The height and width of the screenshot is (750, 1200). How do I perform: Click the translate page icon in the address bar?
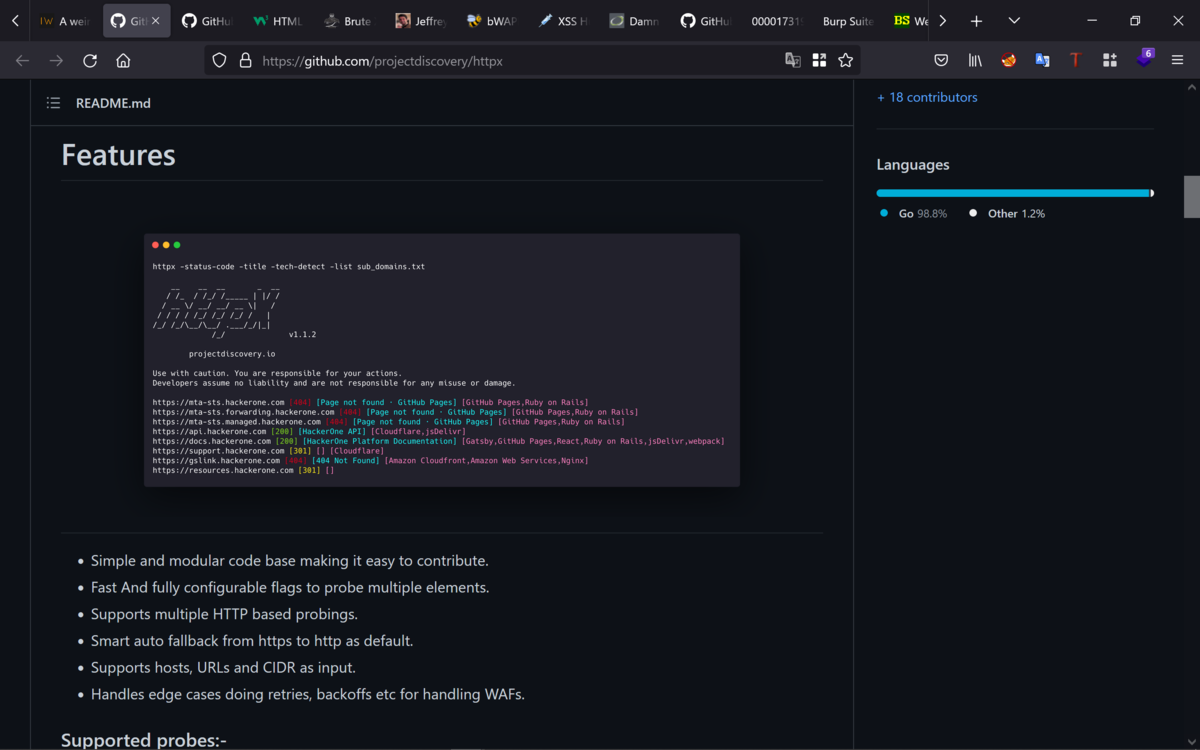click(x=793, y=61)
